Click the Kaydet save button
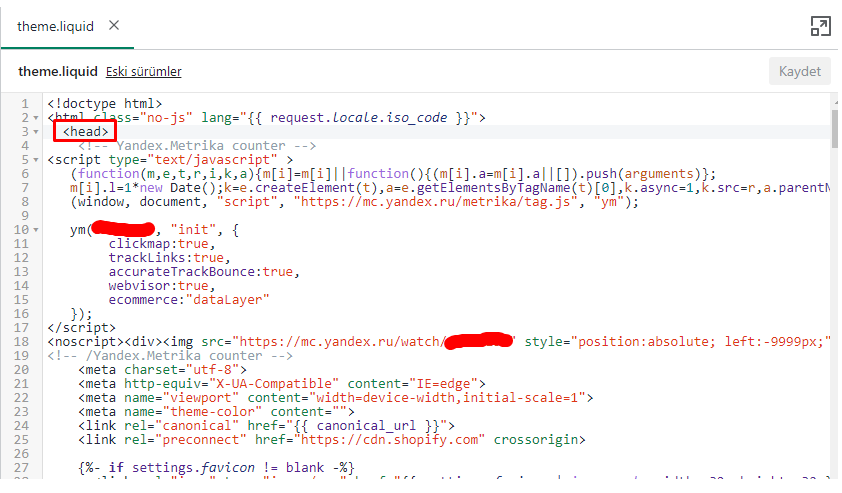 pyautogui.click(x=800, y=71)
